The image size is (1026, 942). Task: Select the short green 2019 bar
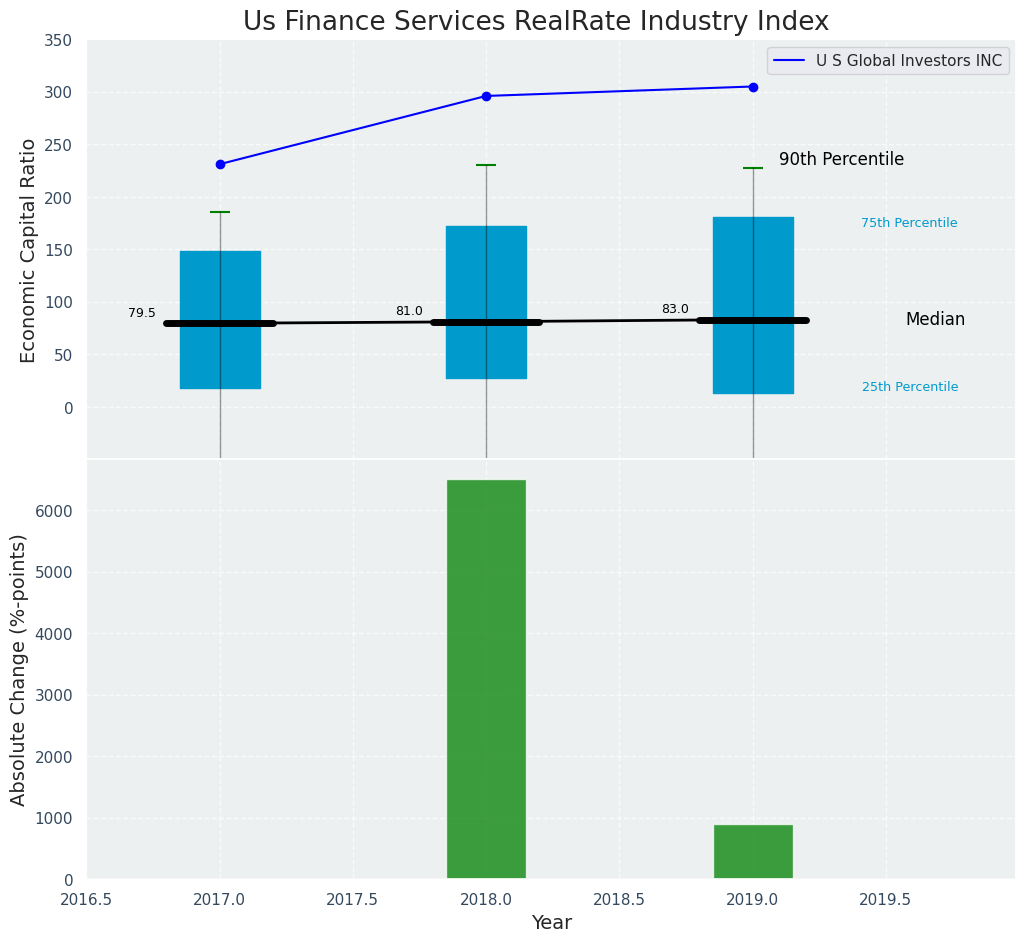click(753, 852)
